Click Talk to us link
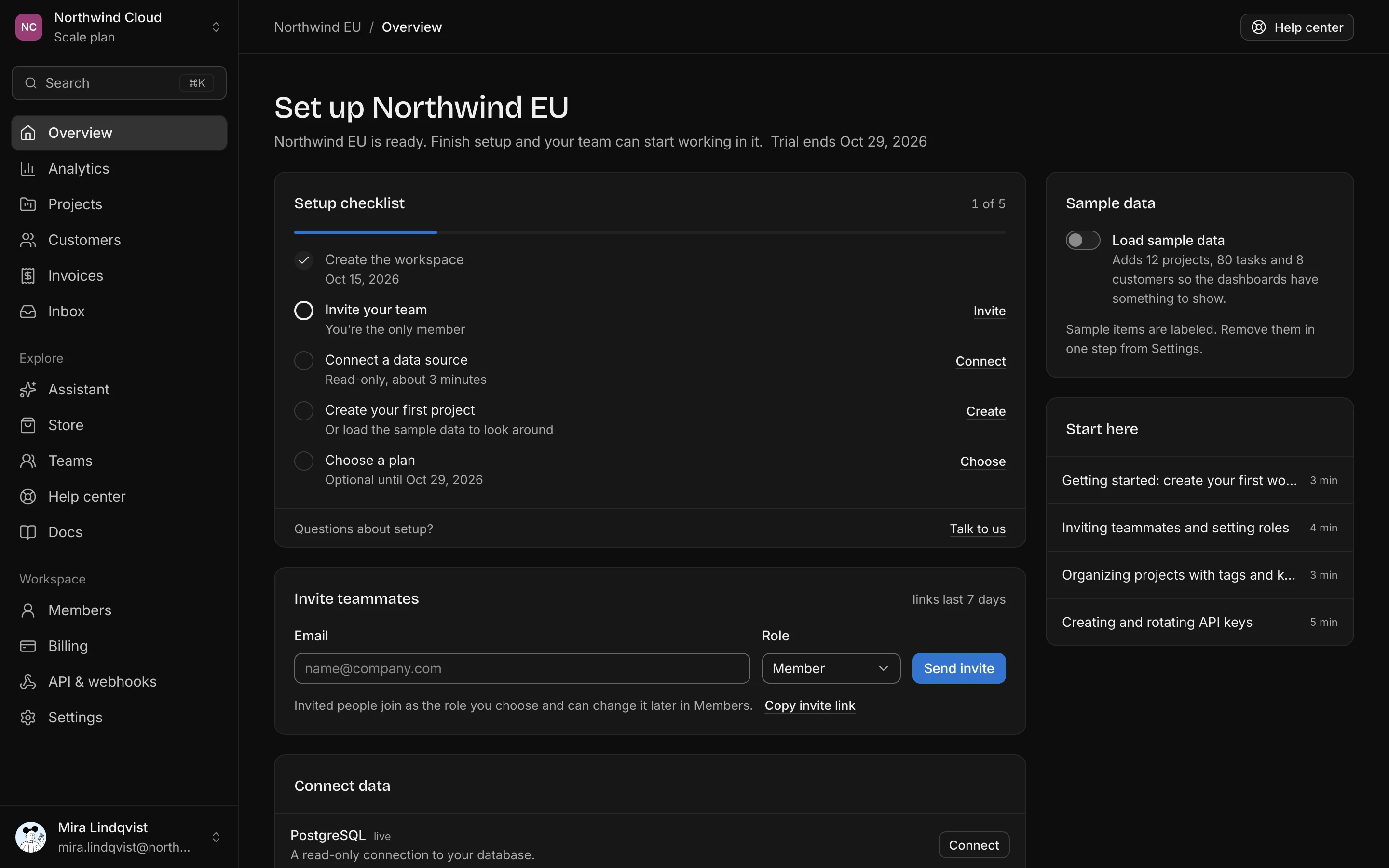 [x=978, y=529]
